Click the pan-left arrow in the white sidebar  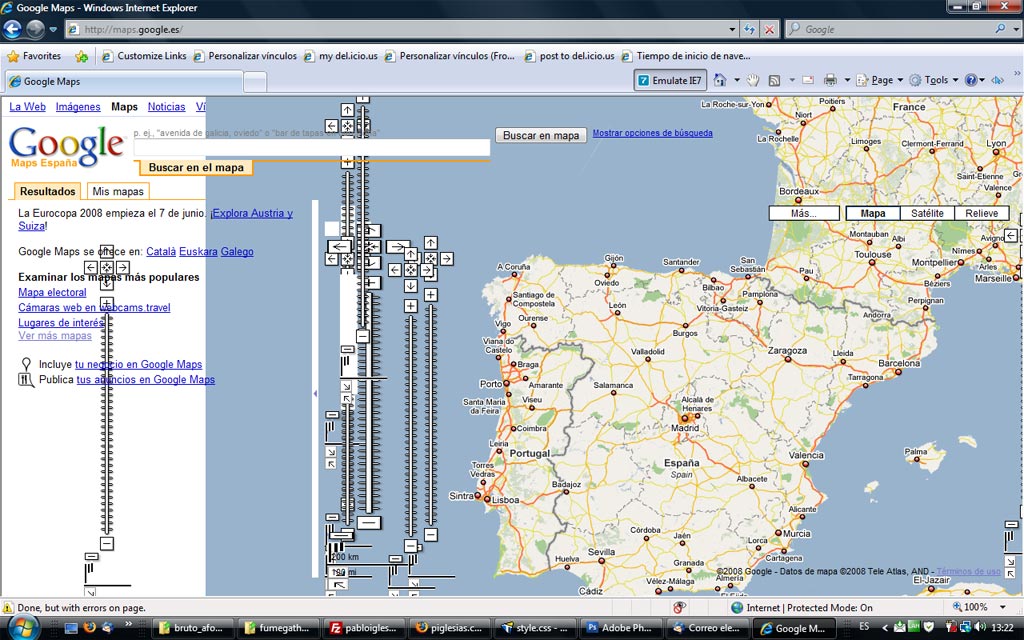point(91,268)
